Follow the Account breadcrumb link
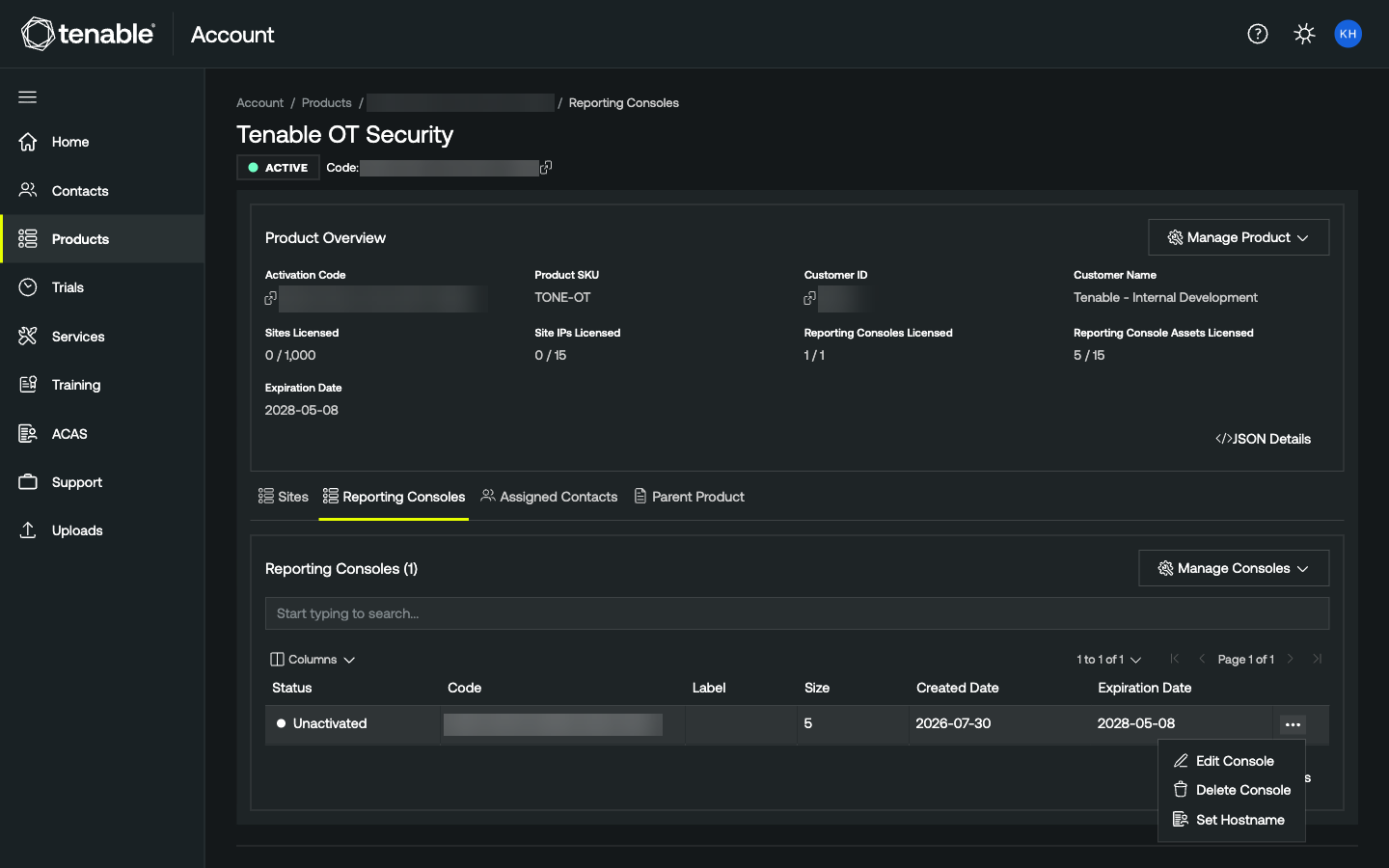1389x868 pixels. (x=259, y=103)
